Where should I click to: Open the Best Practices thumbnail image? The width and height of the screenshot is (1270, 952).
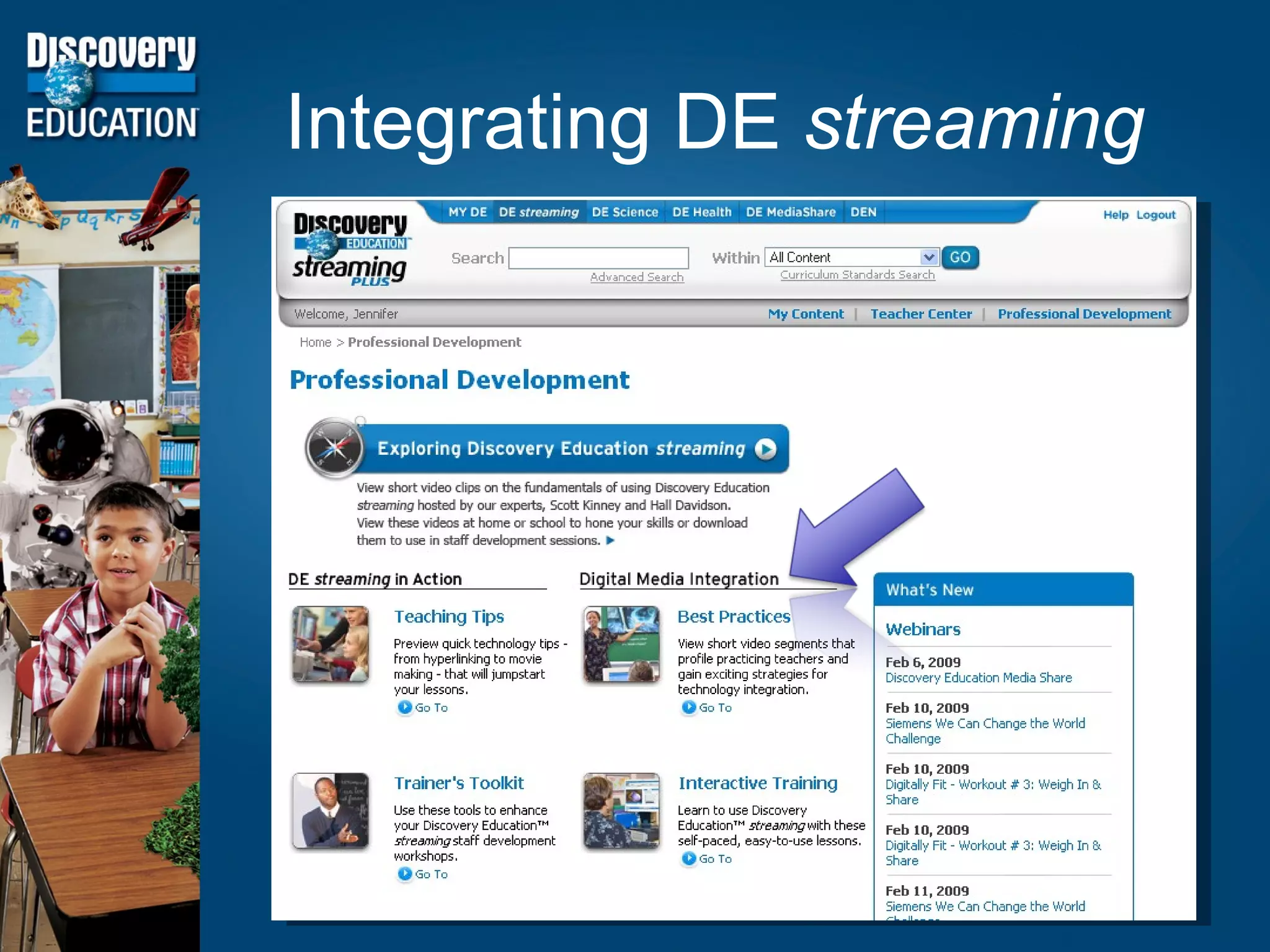tap(621, 644)
